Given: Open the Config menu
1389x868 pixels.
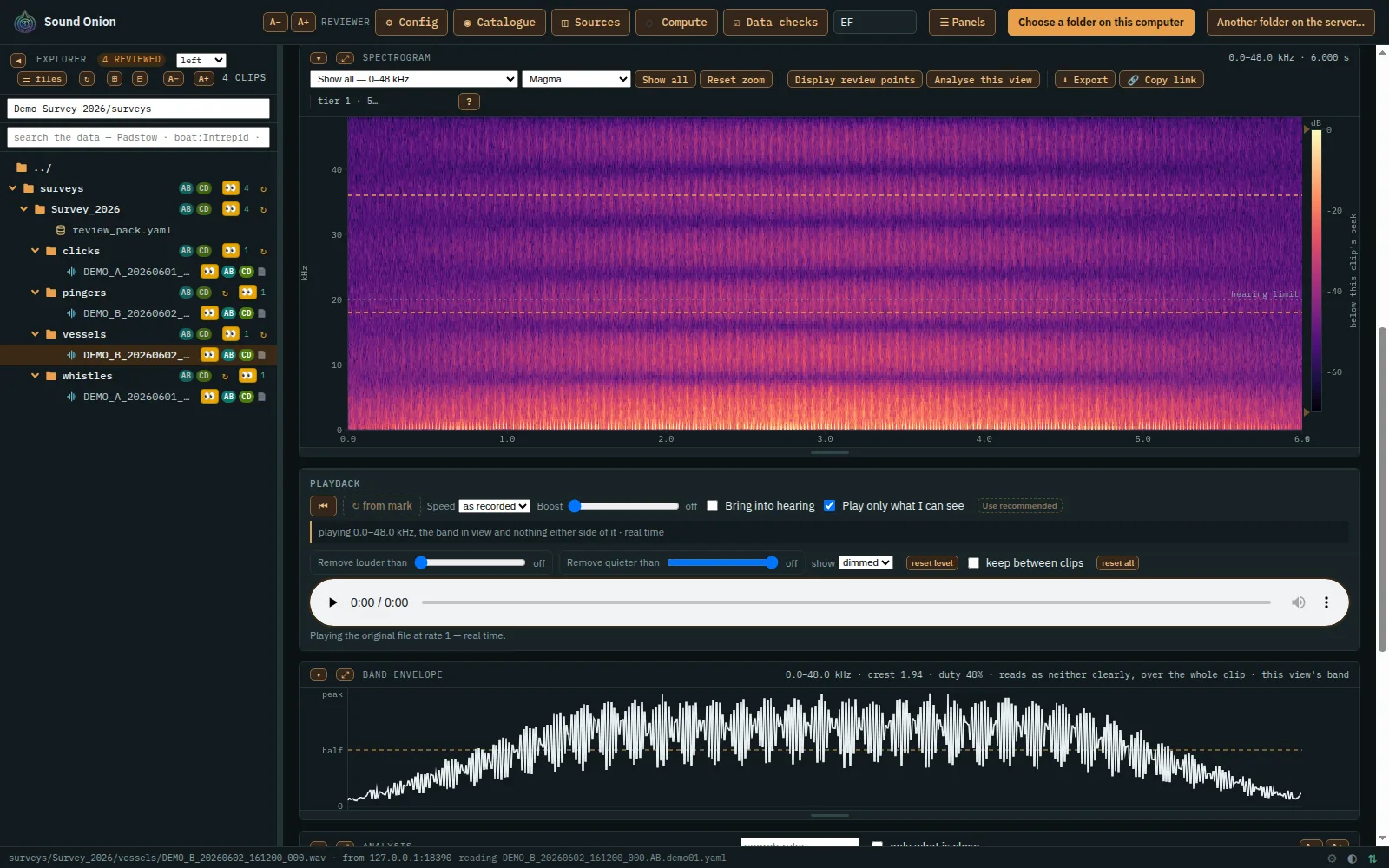Looking at the screenshot, I should (412, 22).
